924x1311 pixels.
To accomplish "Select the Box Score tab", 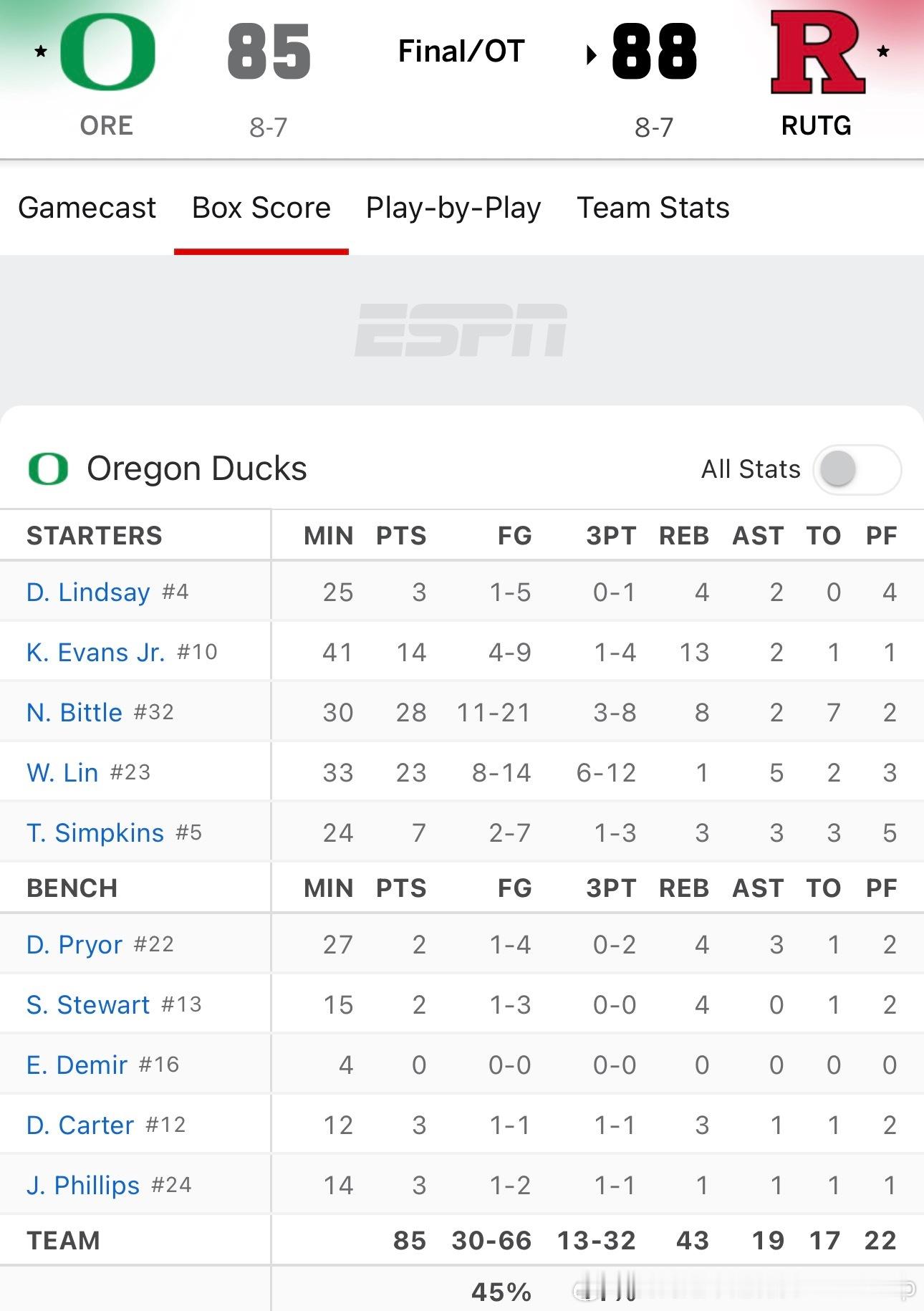I will (261, 208).
